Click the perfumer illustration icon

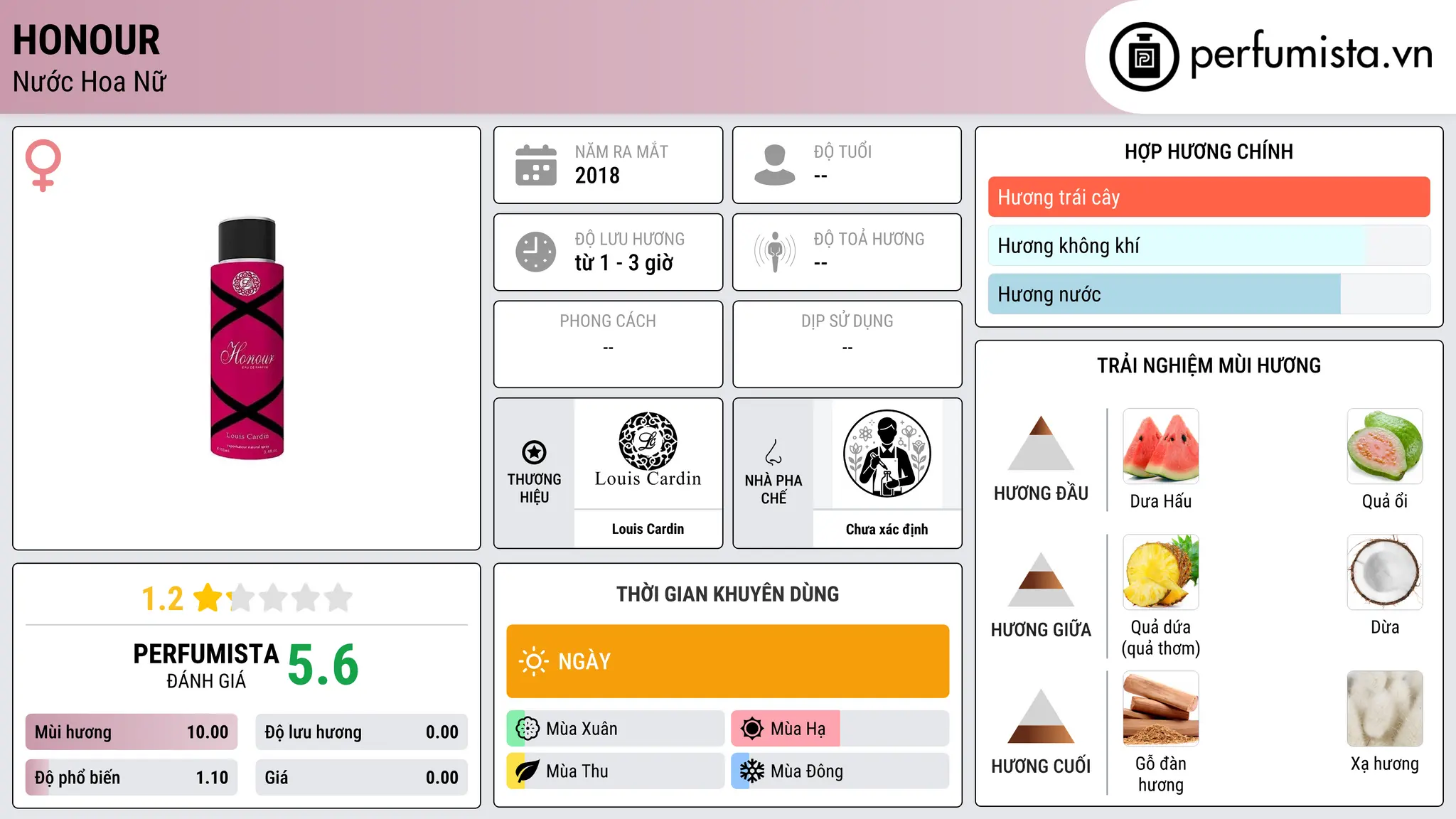tap(887, 454)
